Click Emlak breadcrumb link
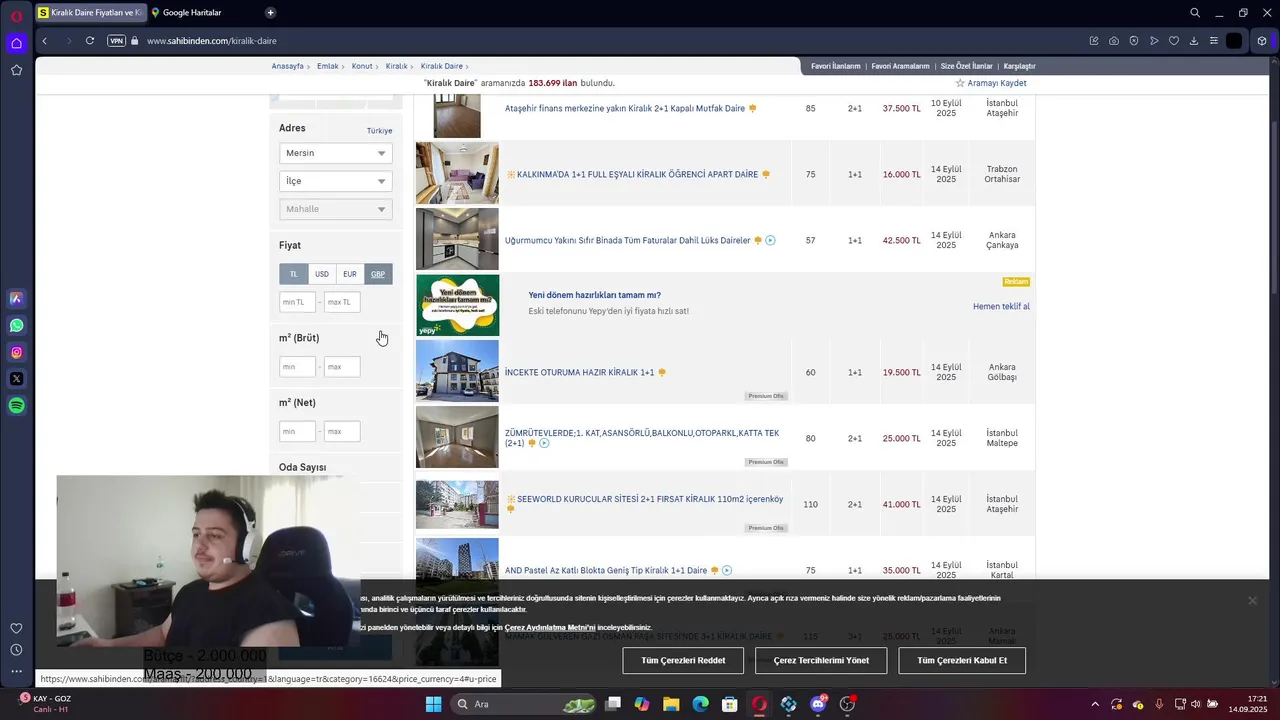The height and width of the screenshot is (720, 1280). click(327, 66)
